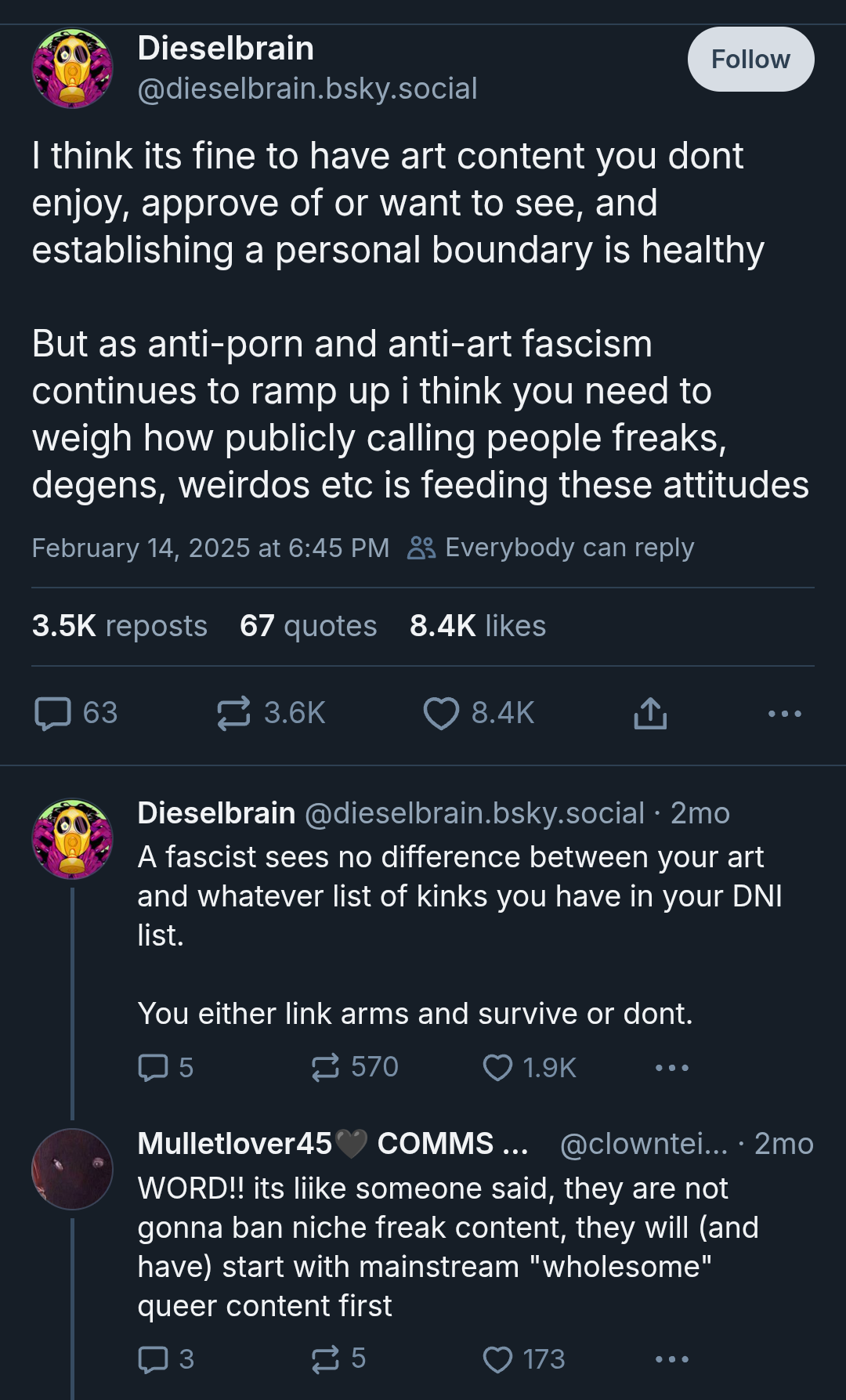Open more options on Mulletlover45's comment
Screen dimensions: 846x1400
[672, 1358]
